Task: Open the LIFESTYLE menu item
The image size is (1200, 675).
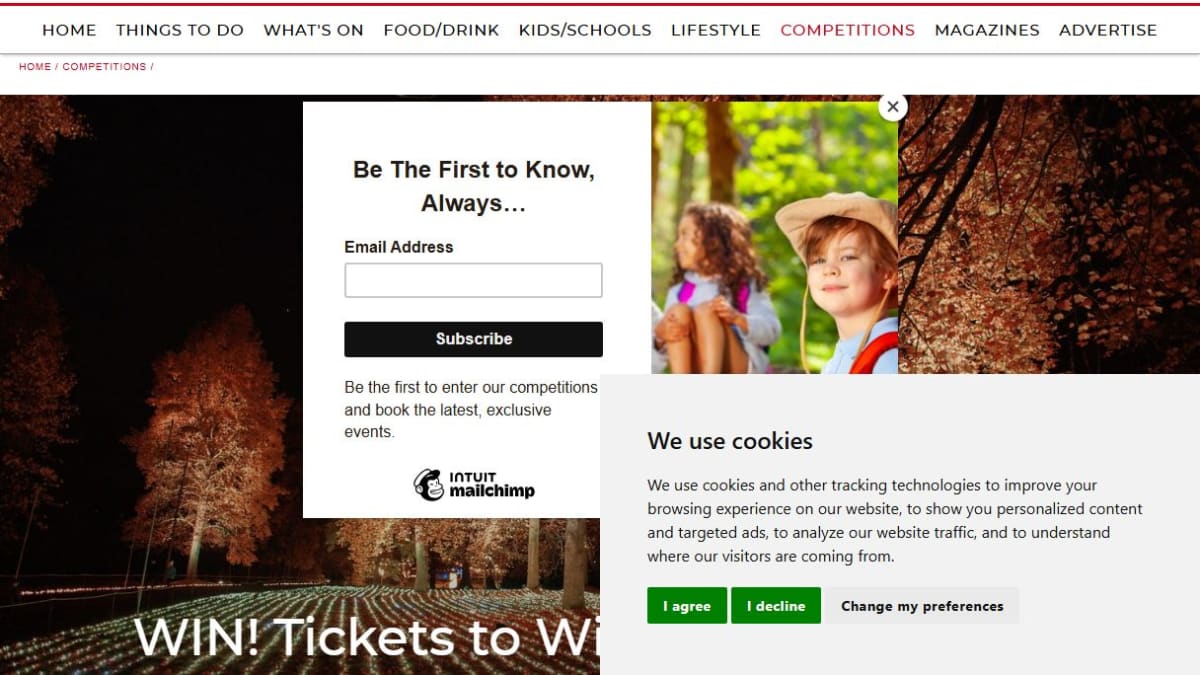Action: (x=716, y=30)
